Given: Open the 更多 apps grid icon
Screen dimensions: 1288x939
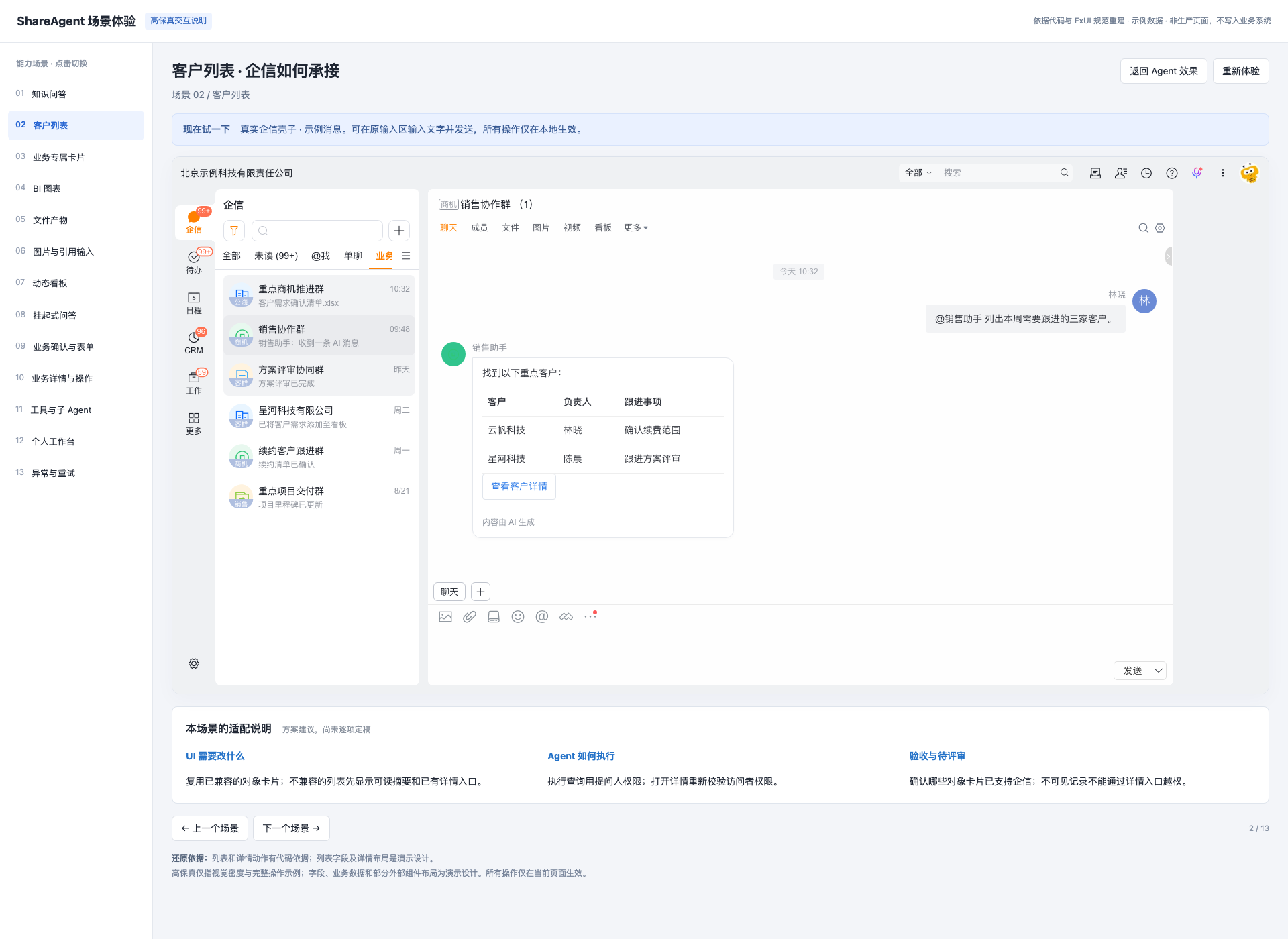Looking at the screenshot, I should pyautogui.click(x=194, y=423).
